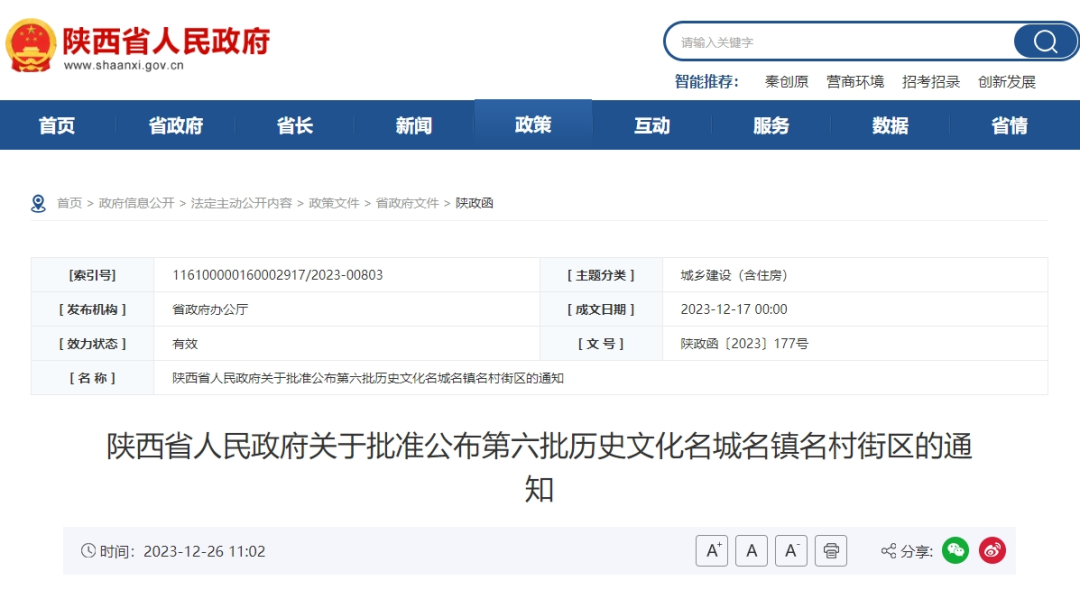Open the 互动 navigation tab
This screenshot has width=1080, height=590.
(652, 125)
